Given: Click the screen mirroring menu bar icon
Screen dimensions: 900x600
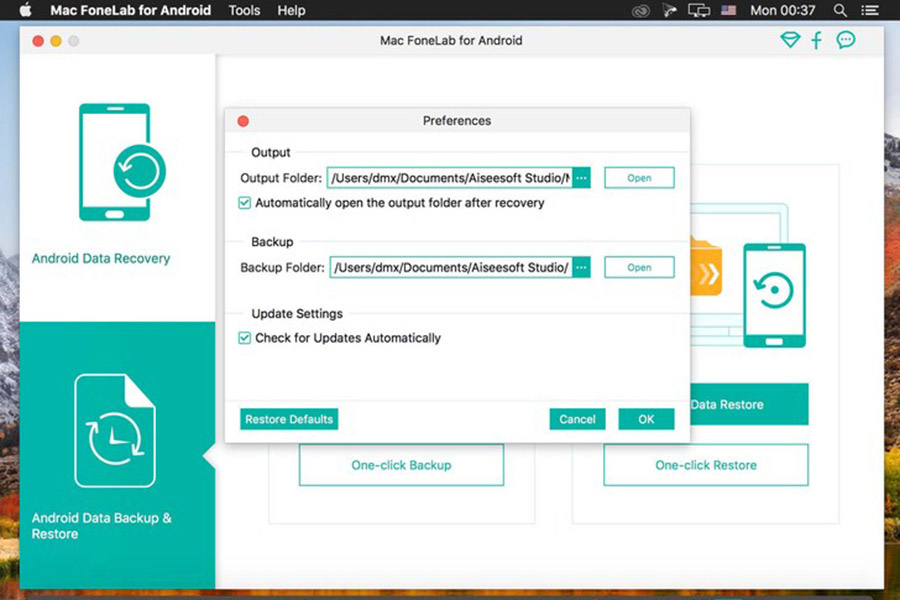Looking at the screenshot, I should pyautogui.click(x=699, y=10).
